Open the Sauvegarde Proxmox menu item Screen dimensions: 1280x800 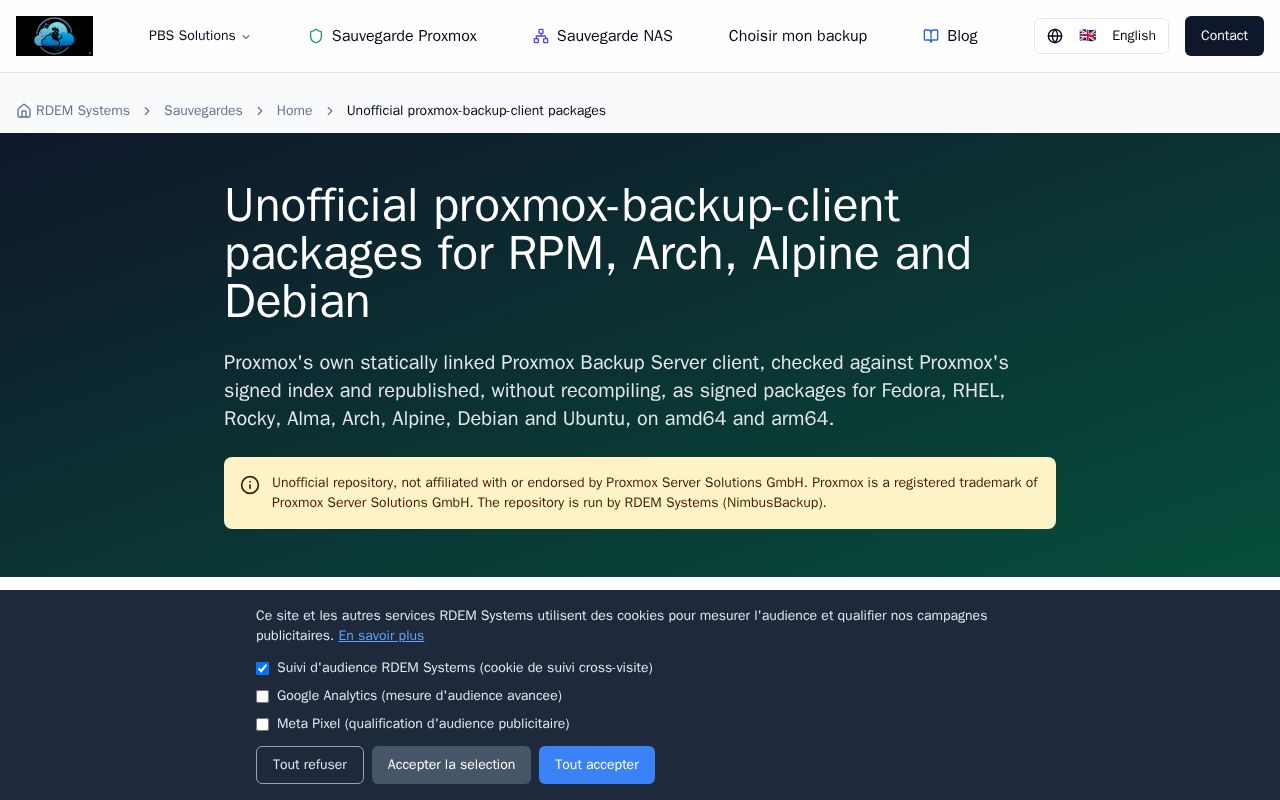click(x=392, y=36)
